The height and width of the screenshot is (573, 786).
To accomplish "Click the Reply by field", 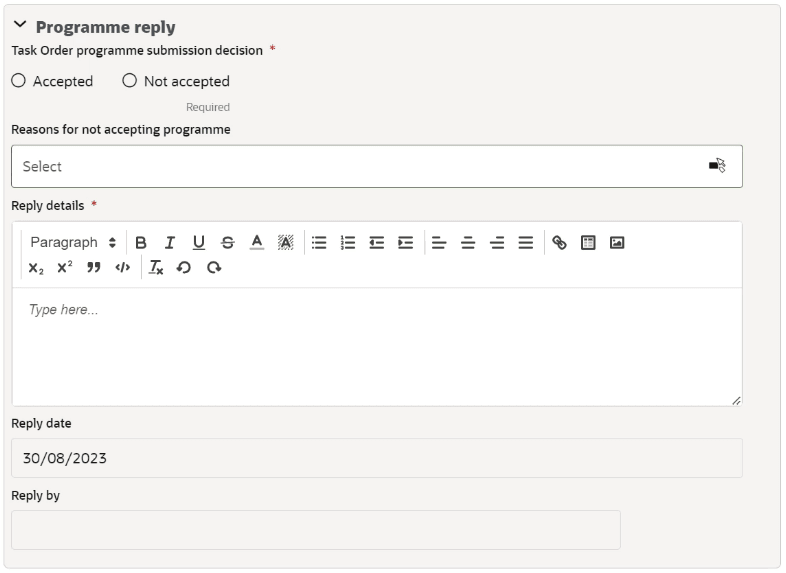I will tap(316, 530).
